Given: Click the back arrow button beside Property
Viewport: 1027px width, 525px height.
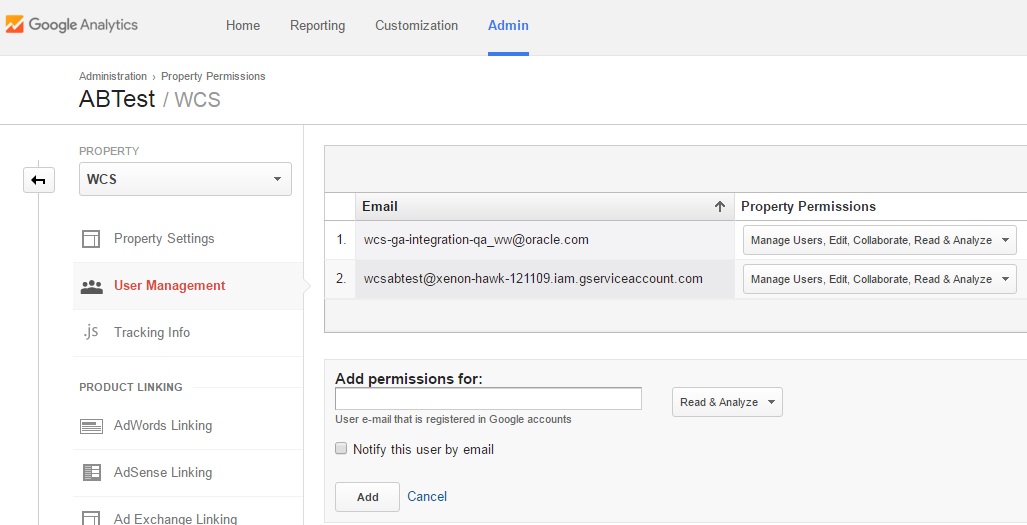Looking at the screenshot, I should pyautogui.click(x=39, y=180).
